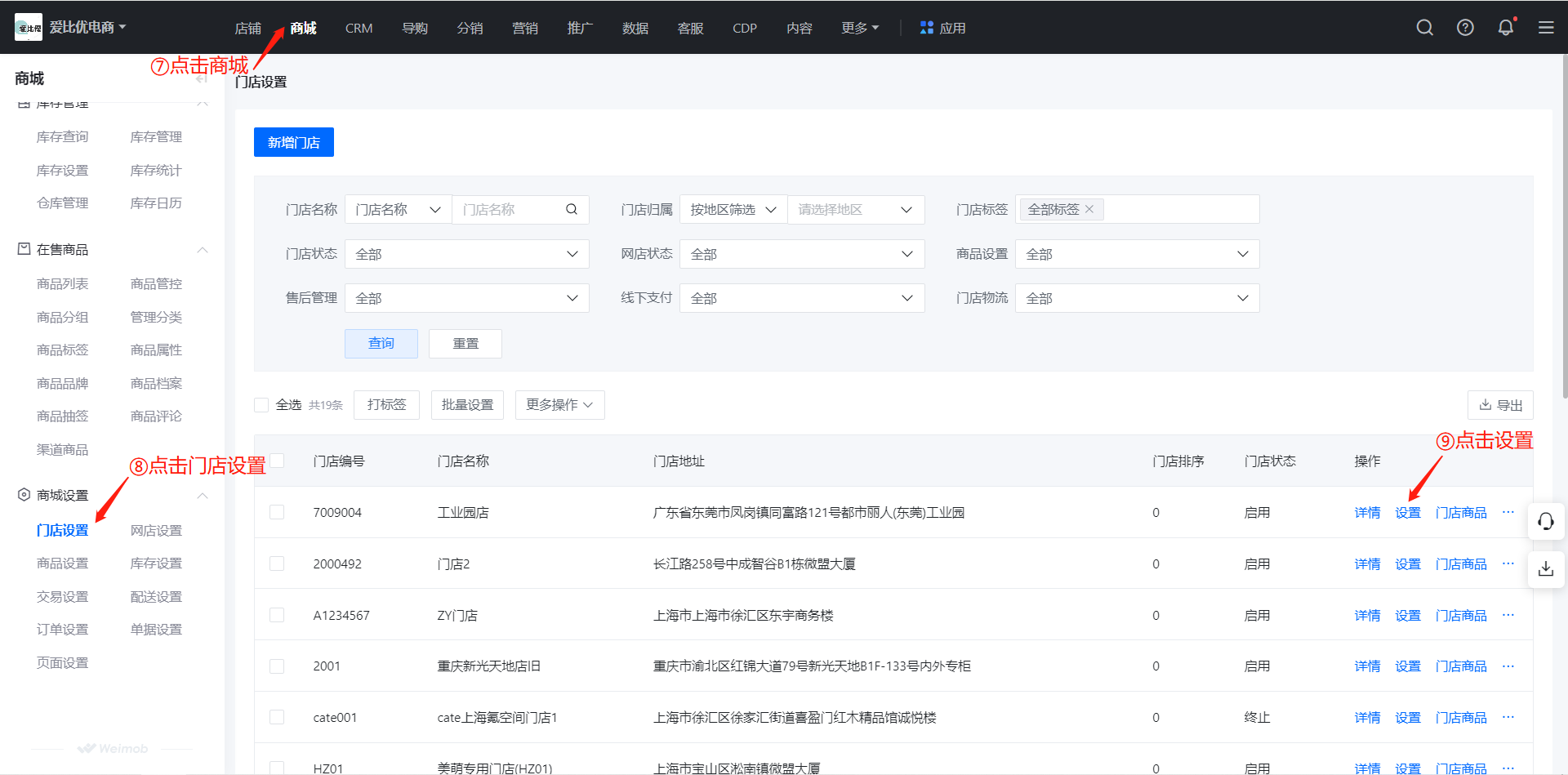Open the hamburger menu in top bar
This screenshot has width=1568, height=775.
point(1546,28)
